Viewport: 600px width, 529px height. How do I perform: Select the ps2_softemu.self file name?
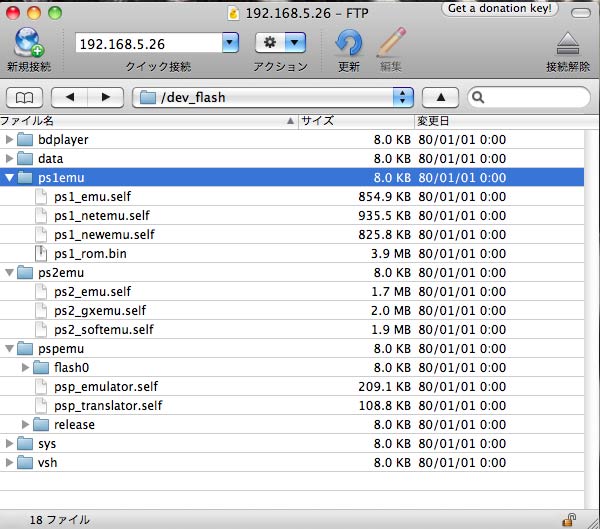click(x=104, y=330)
